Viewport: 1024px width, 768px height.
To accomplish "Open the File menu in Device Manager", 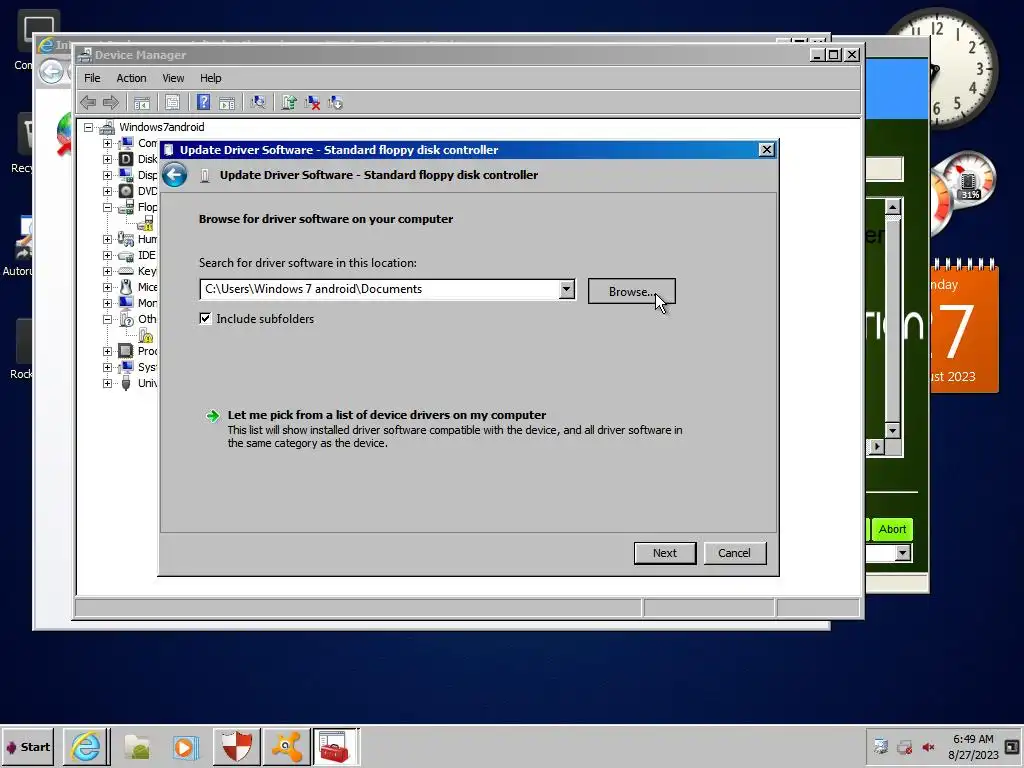I will [92, 78].
